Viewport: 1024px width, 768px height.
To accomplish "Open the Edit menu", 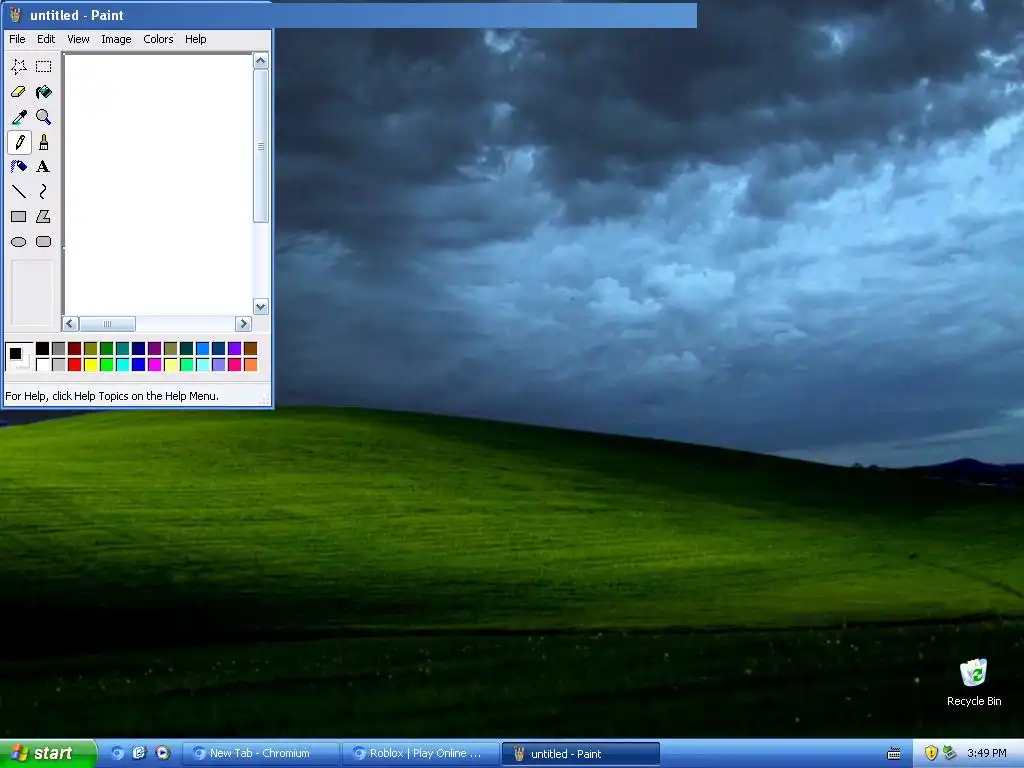I will point(46,39).
